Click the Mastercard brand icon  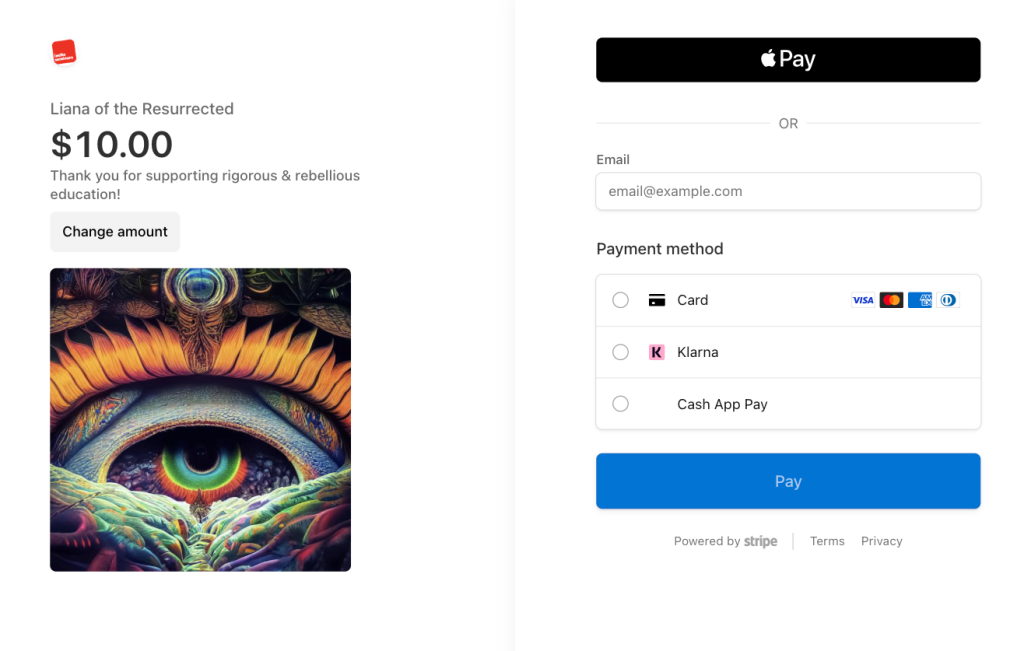coord(891,300)
